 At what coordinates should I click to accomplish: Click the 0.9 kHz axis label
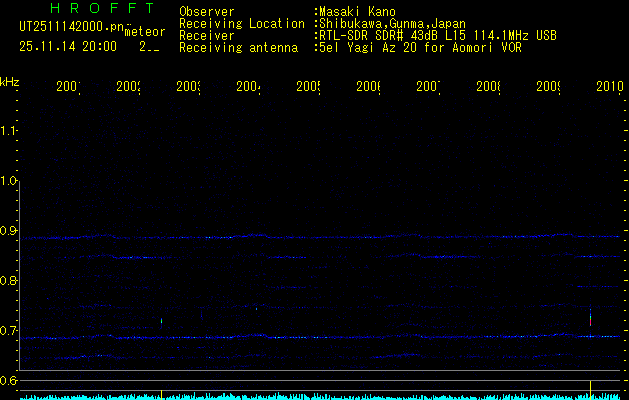click(x=10, y=231)
